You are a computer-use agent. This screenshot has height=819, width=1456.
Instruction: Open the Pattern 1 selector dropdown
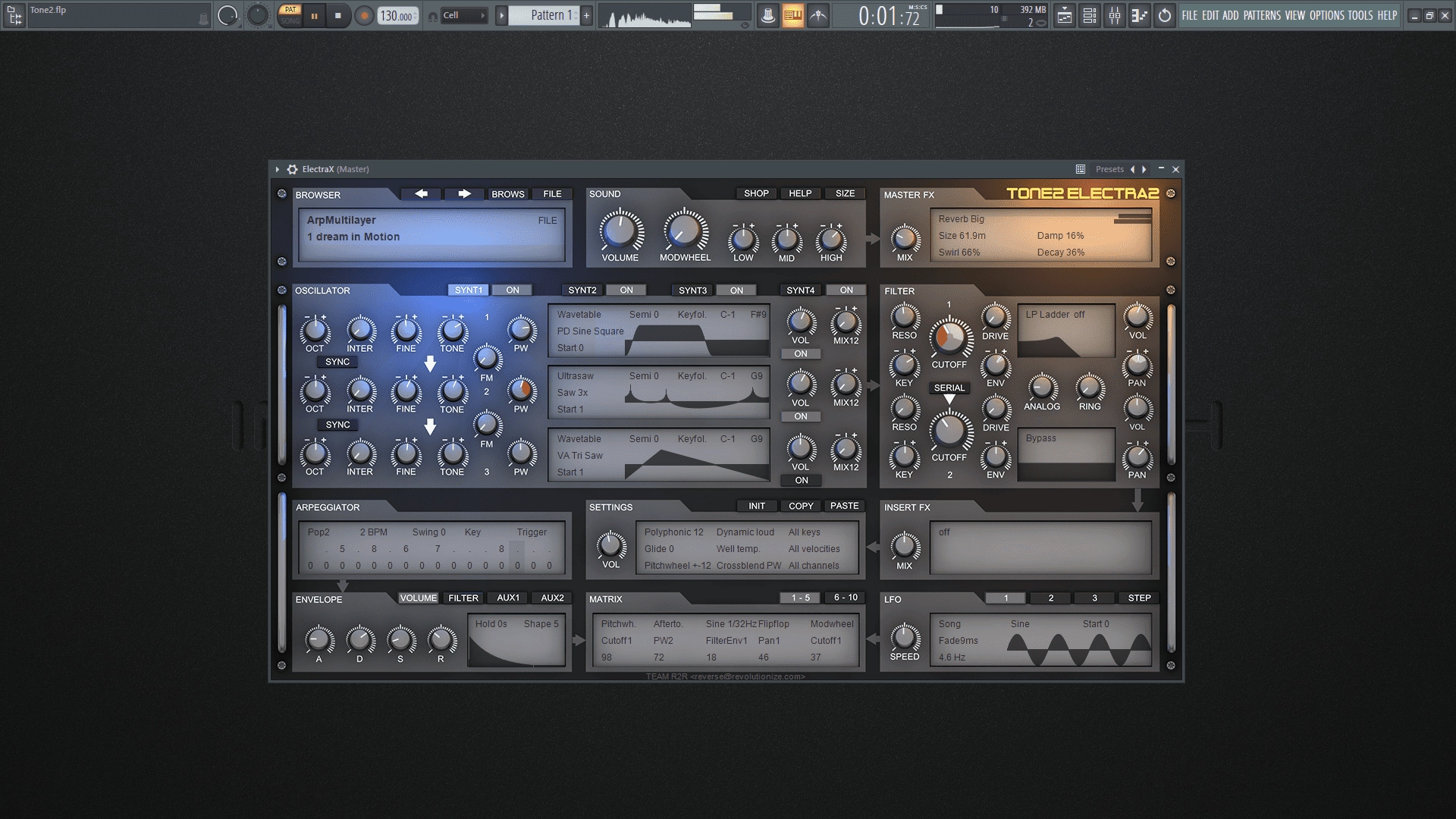544,15
